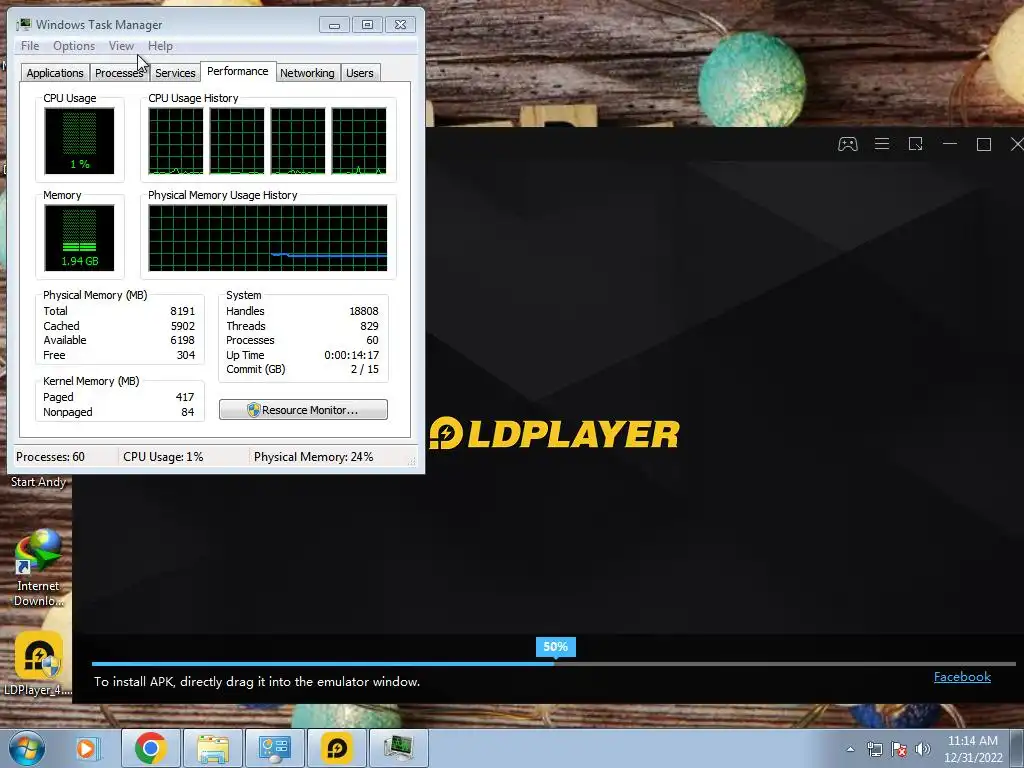Open Windows Explorer from the taskbar
The image size is (1024, 768).
[x=213, y=748]
